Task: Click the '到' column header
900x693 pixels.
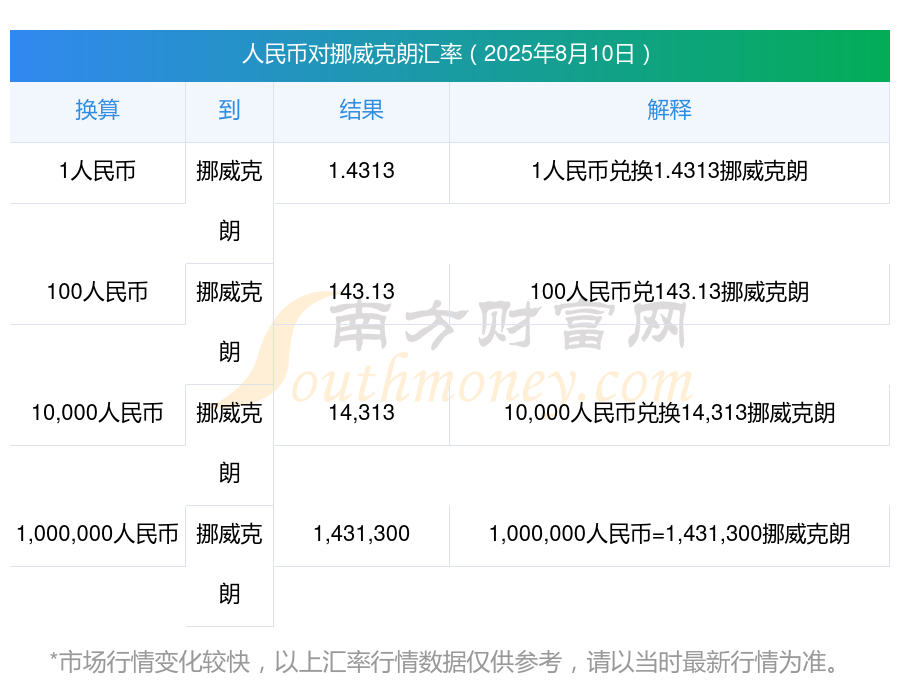Action: [229, 110]
